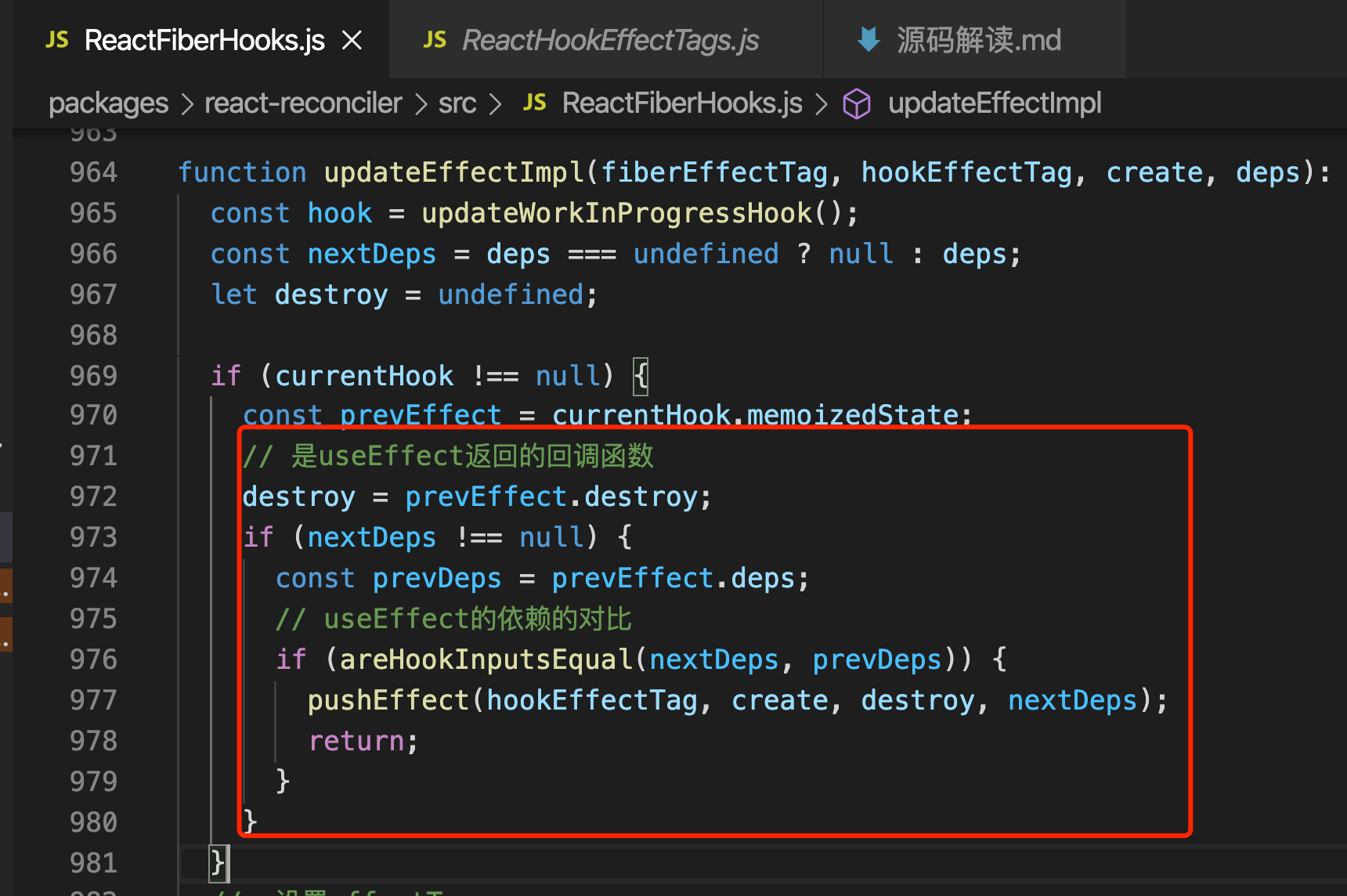Click the 'return' keyword on line 978
This screenshot has height=896, width=1347.
(356, 742)
